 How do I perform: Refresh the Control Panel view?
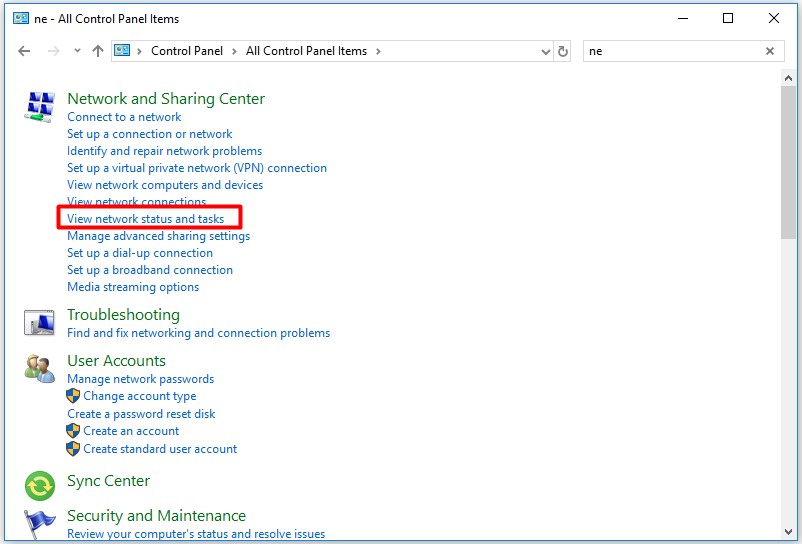click(563, 51)
